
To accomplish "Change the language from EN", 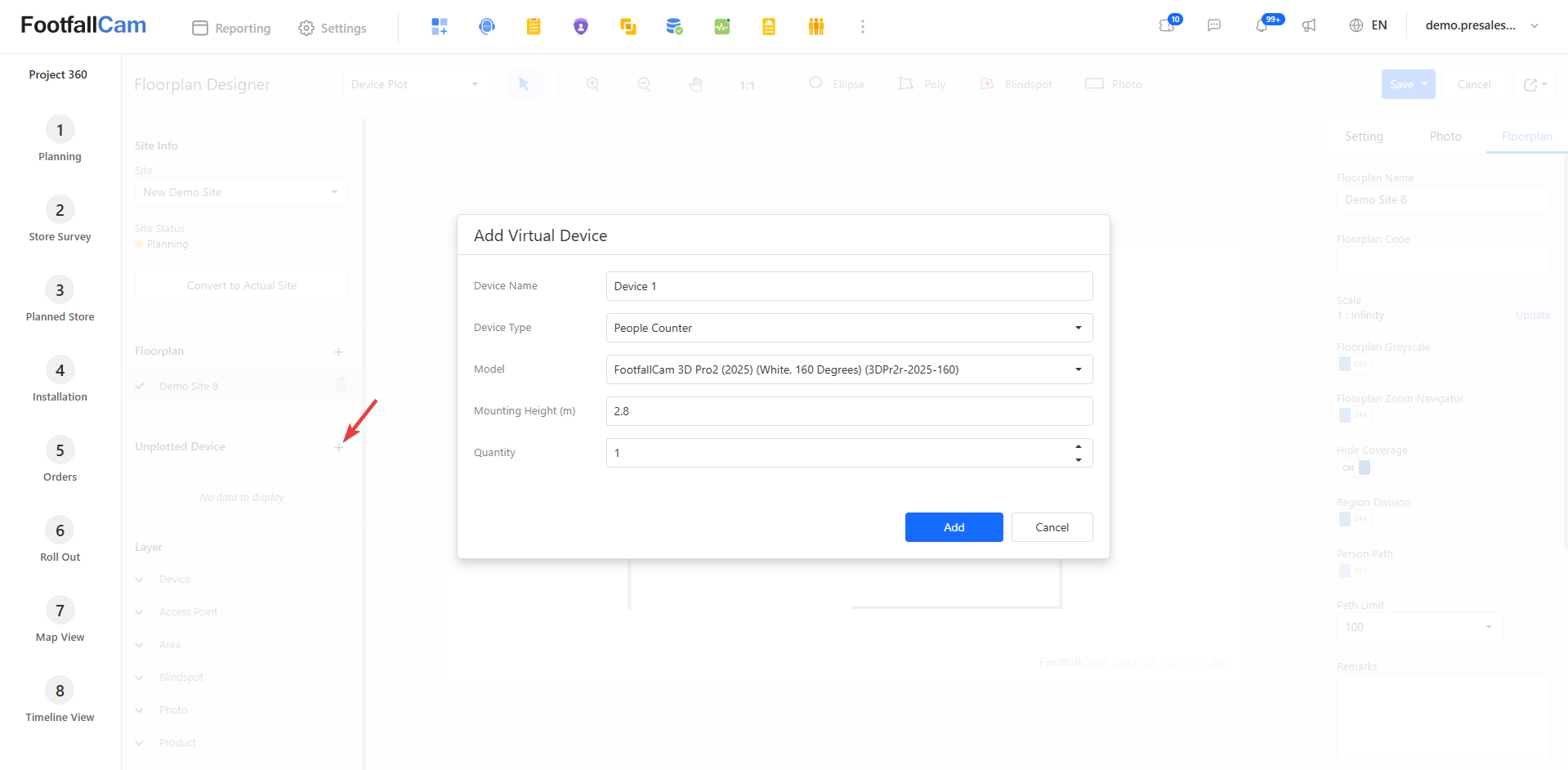I will point(1368,25).
